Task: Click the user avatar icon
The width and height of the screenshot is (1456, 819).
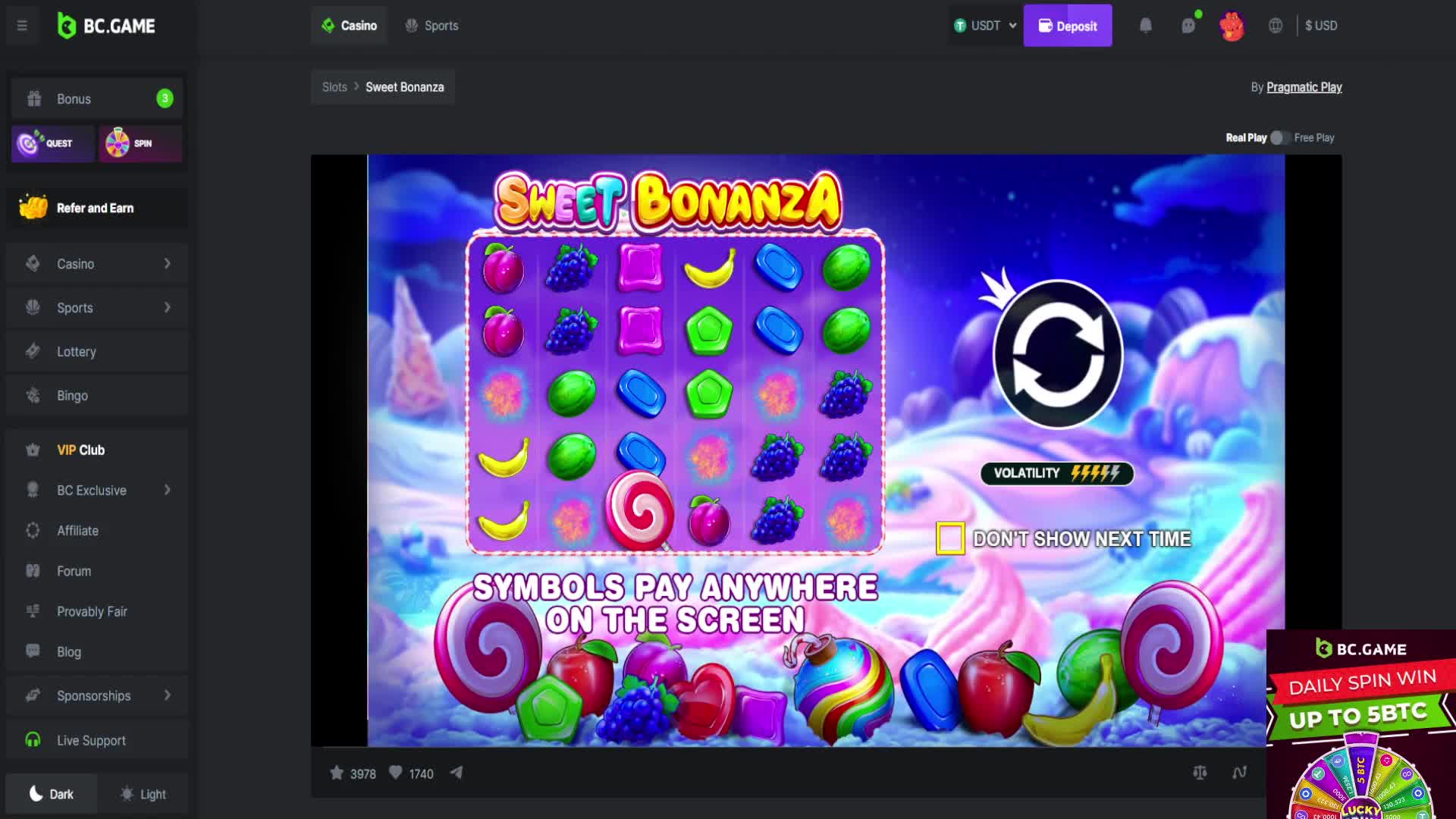Action: (x=1232, y=26)
